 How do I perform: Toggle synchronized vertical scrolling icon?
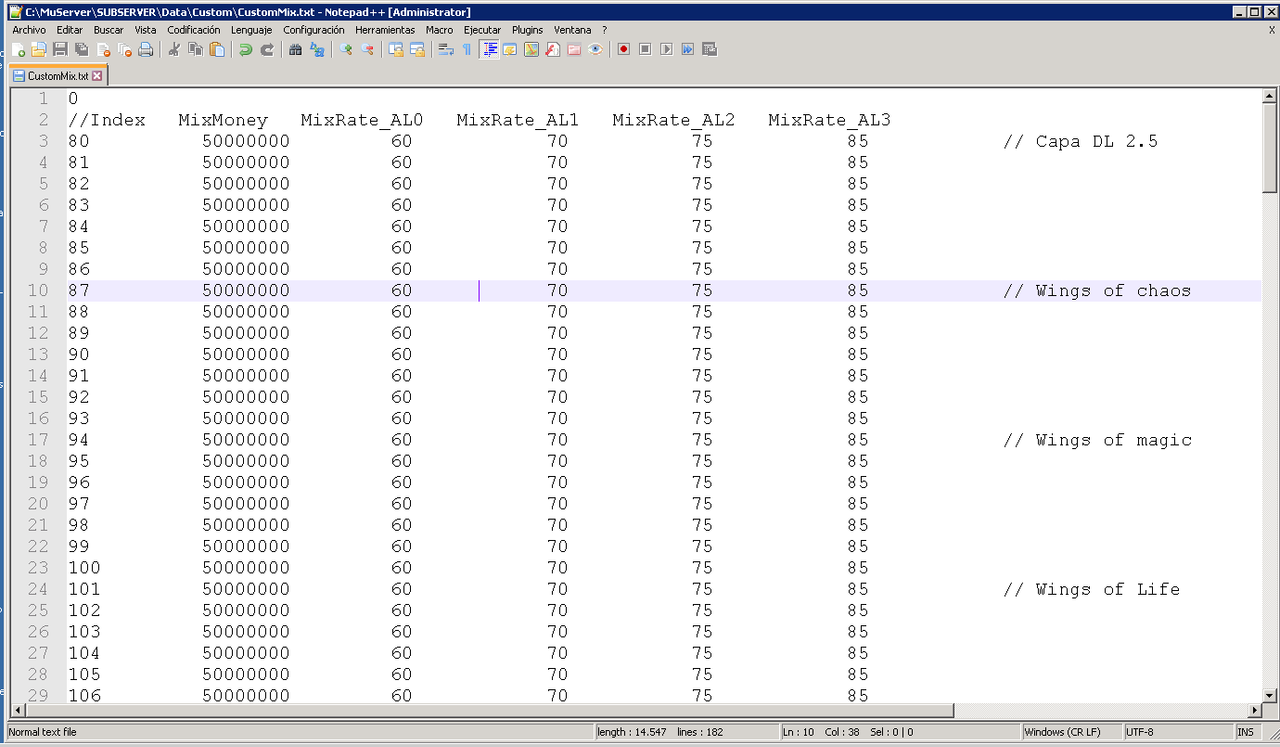tap(396, 49)
